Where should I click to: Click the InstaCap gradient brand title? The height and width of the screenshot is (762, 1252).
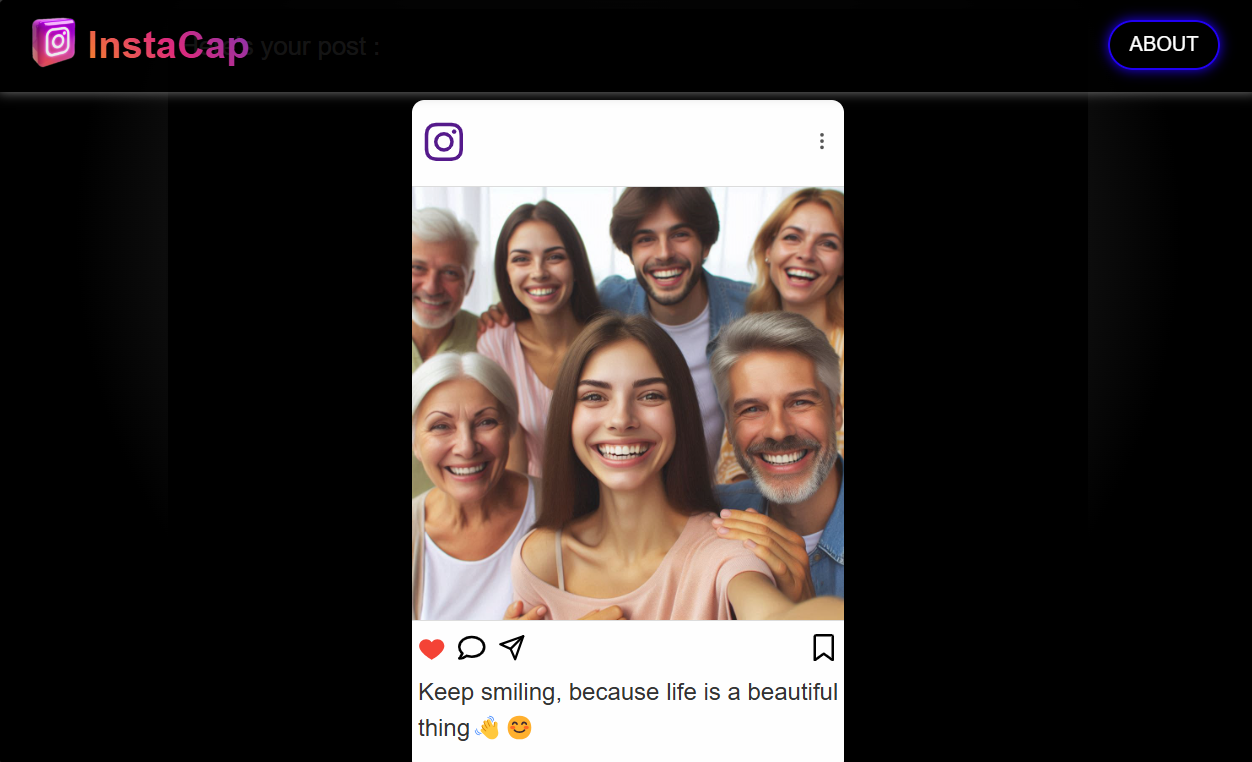click(168, 46)
